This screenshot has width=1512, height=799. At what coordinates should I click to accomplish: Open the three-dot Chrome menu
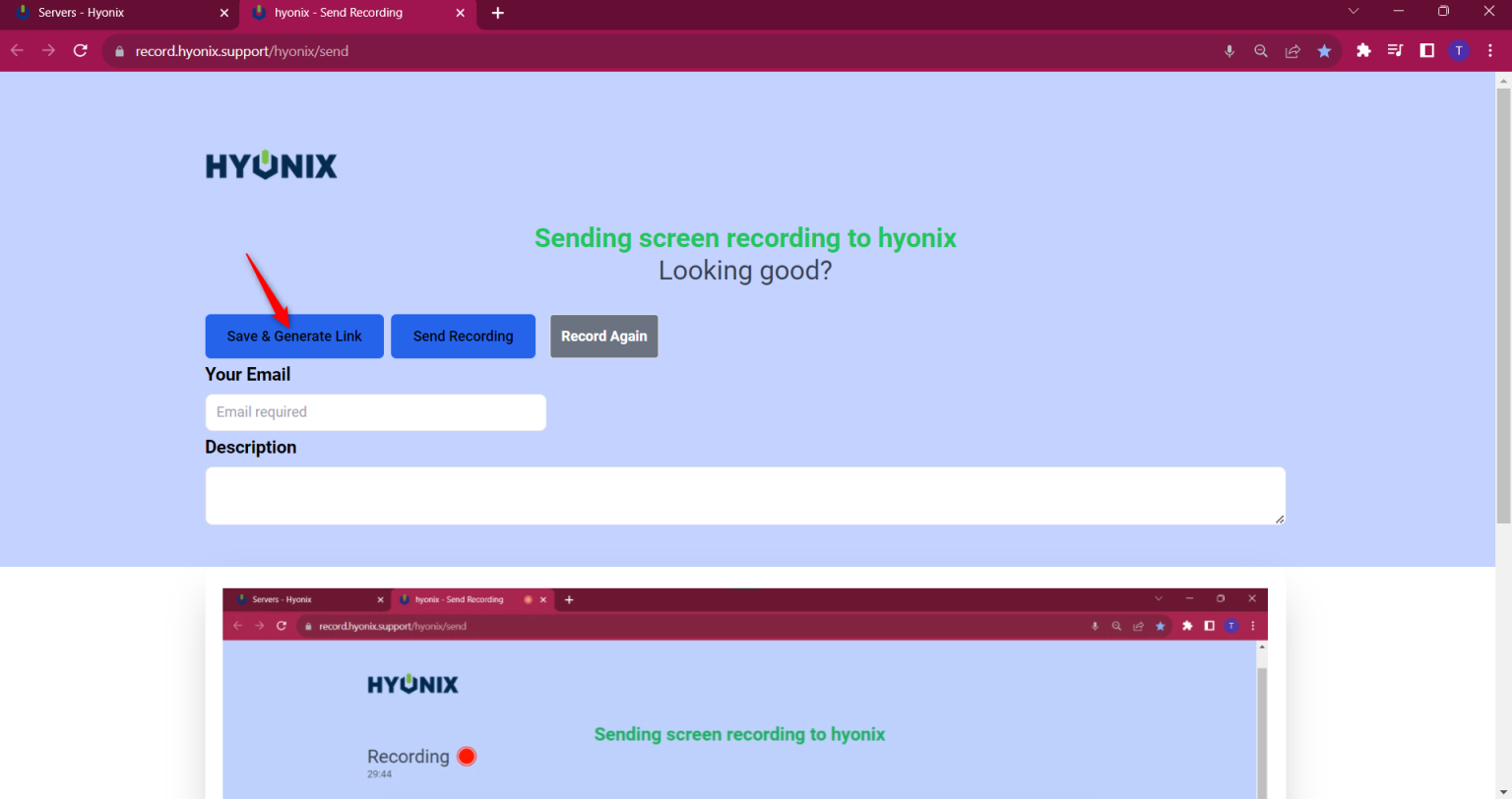(1490, 50)
